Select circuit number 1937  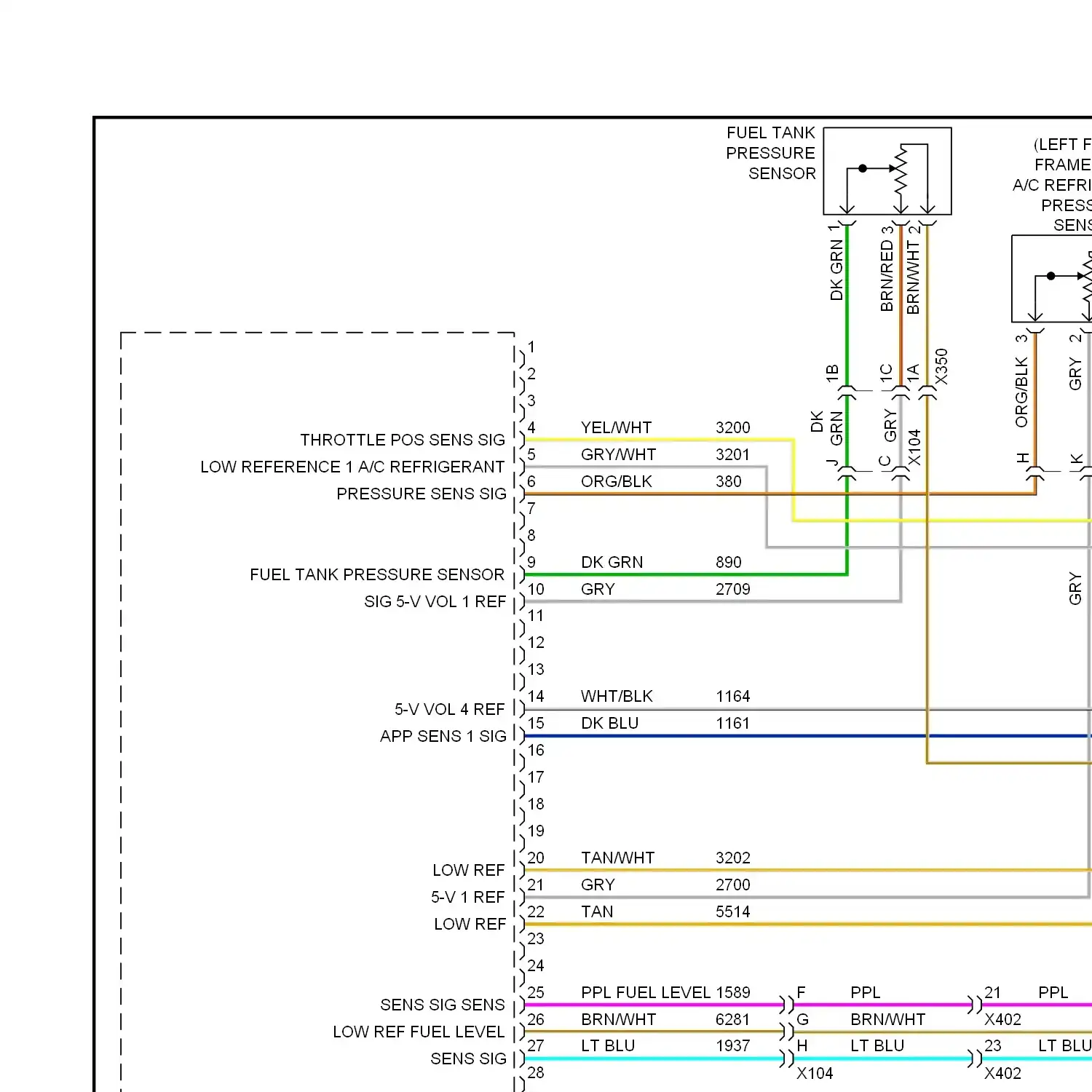(x=732, y=1045)
